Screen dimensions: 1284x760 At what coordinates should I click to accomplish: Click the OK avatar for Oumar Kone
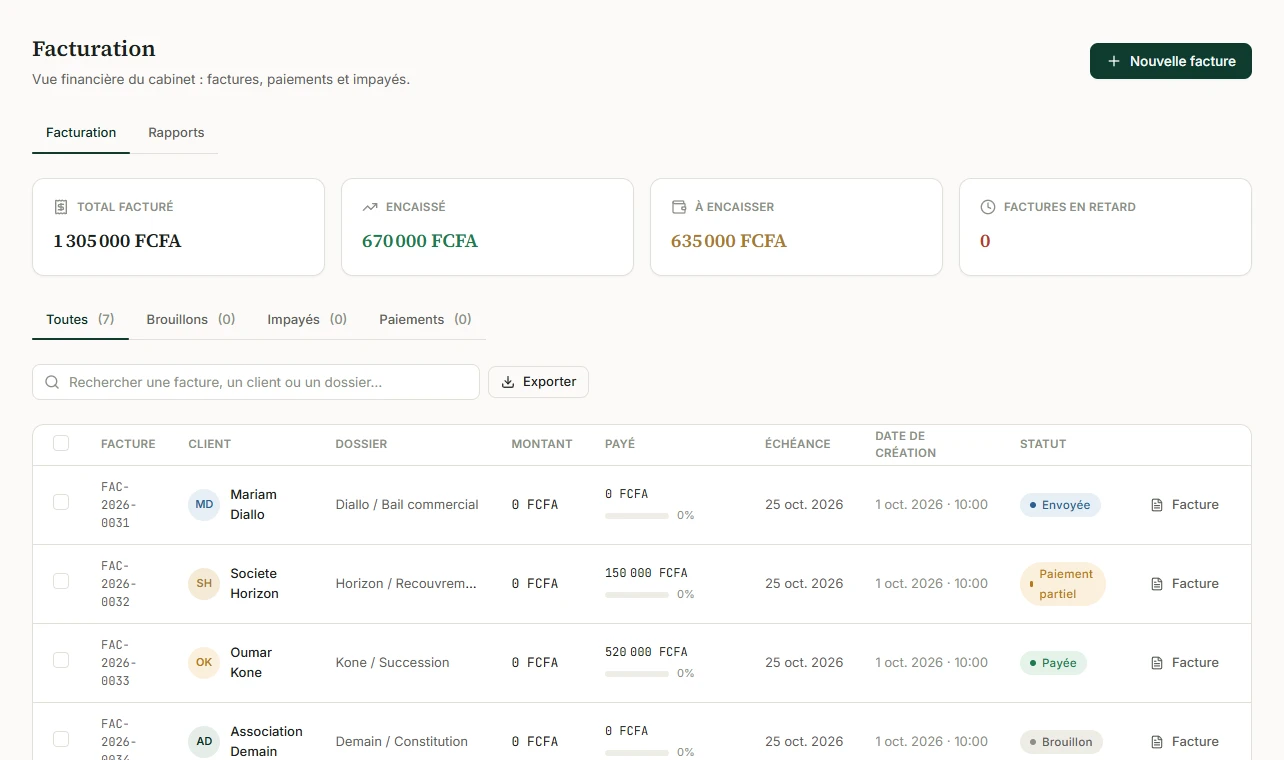(204, 662)
